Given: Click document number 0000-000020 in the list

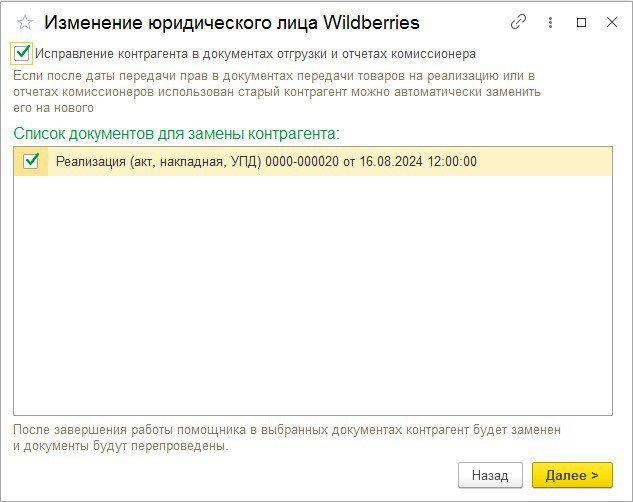Looking at the screenshot, I should [x=300, y=161].
